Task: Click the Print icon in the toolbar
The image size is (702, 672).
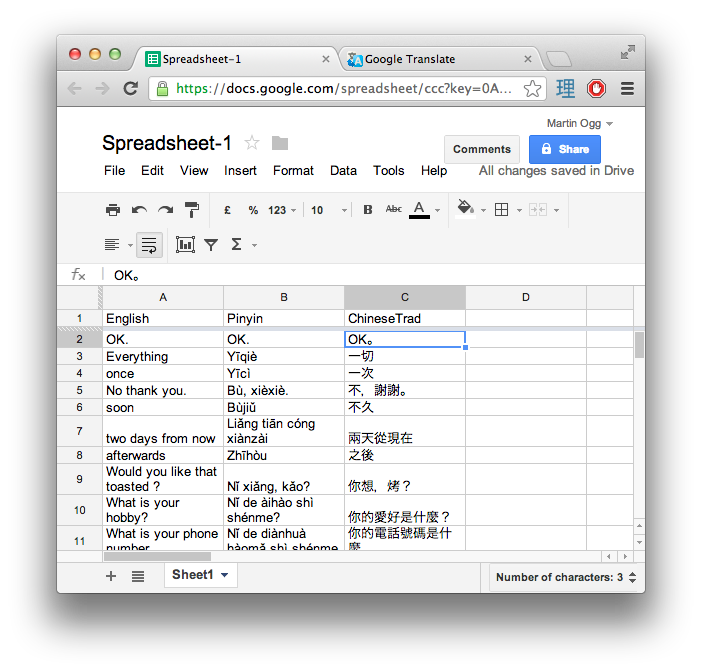Action: (113, 210)
